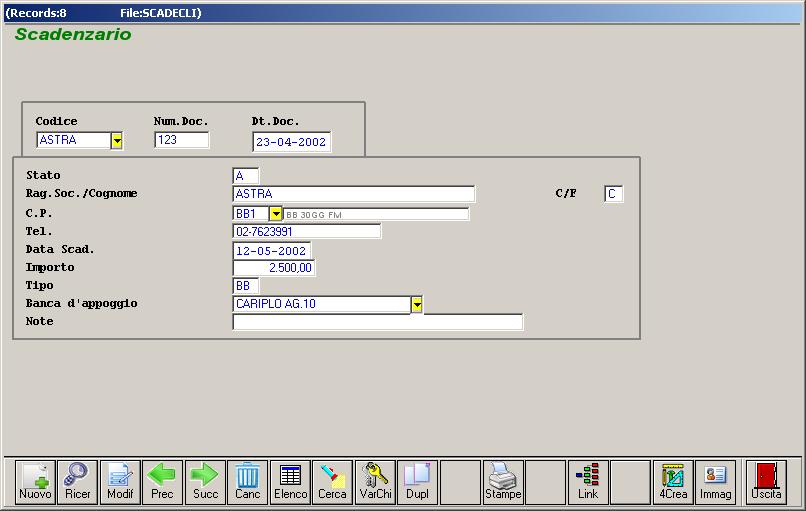Click the Tipo field containing BB
Screen dimensions: 806x511
[x=246, y=286]
